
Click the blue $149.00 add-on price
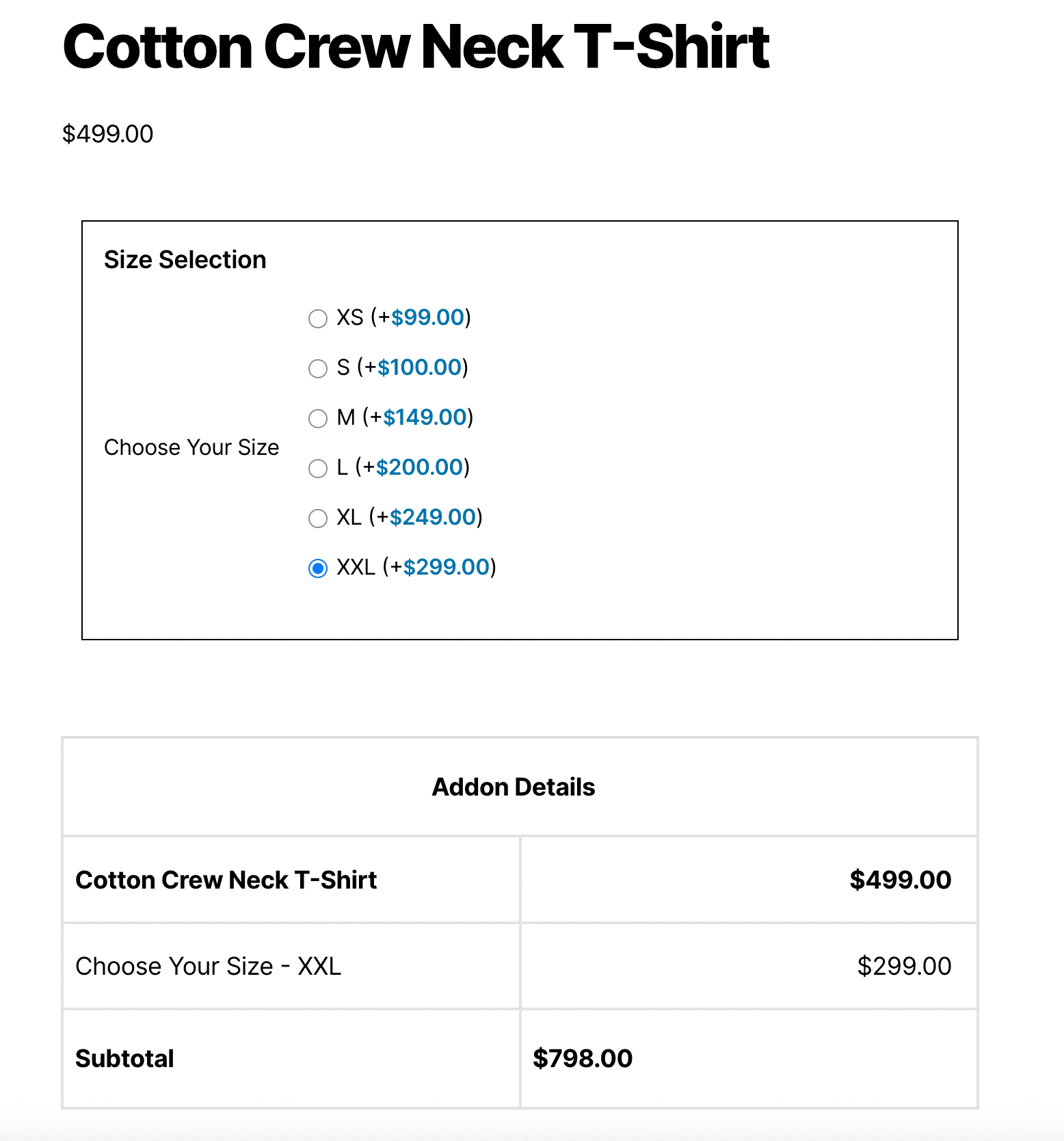click(425, 417)
